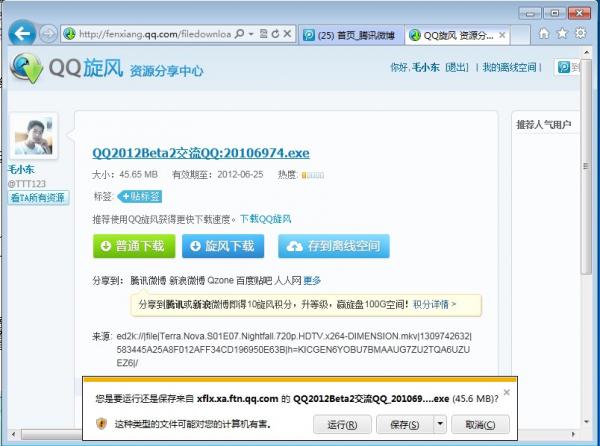Share to Qzone
Image resolution: width=600 pixels, height=446 pixels.
click(x=220, y=280)
